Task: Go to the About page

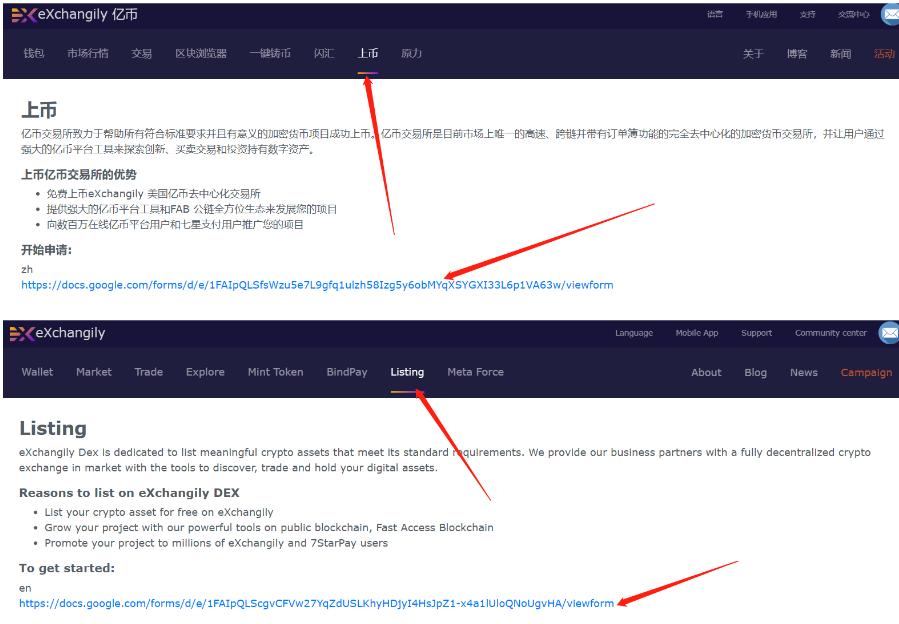Action: pyautogui.click(x=706, y=373)
